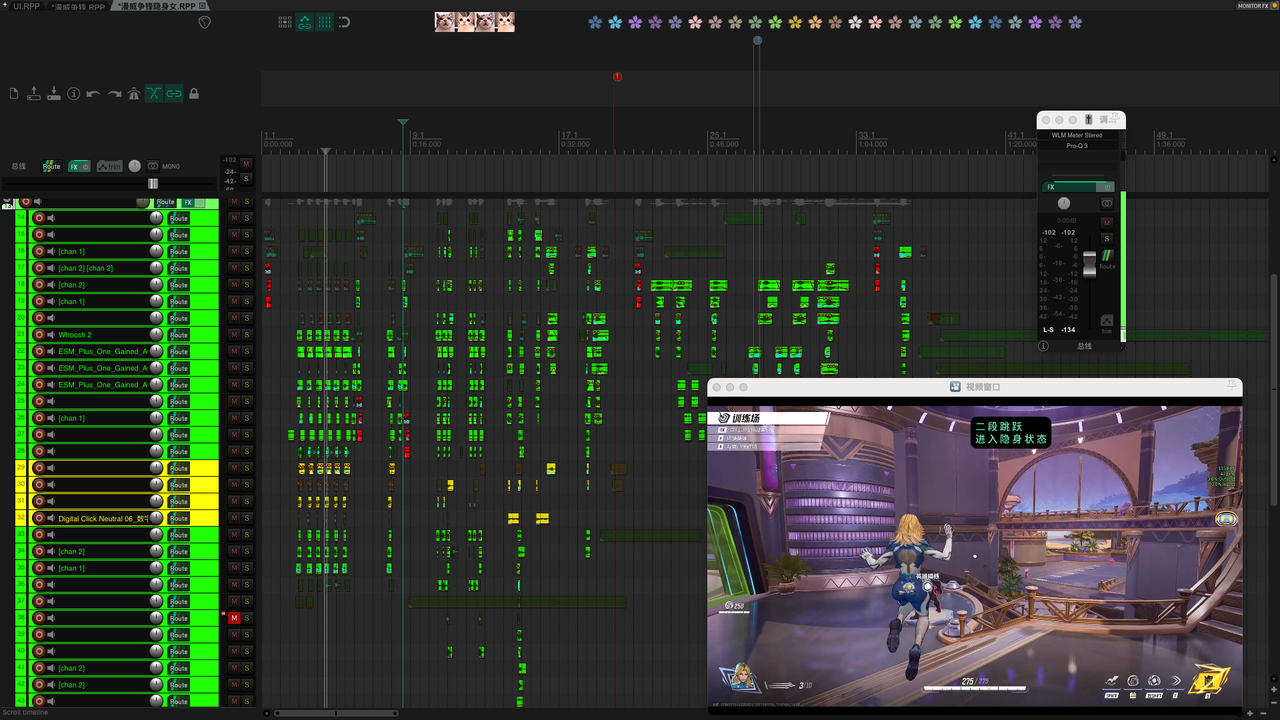Toggle master track MONO stereo-rings button
Screen dimensions: 1280x720
click(x=153, y=166)
